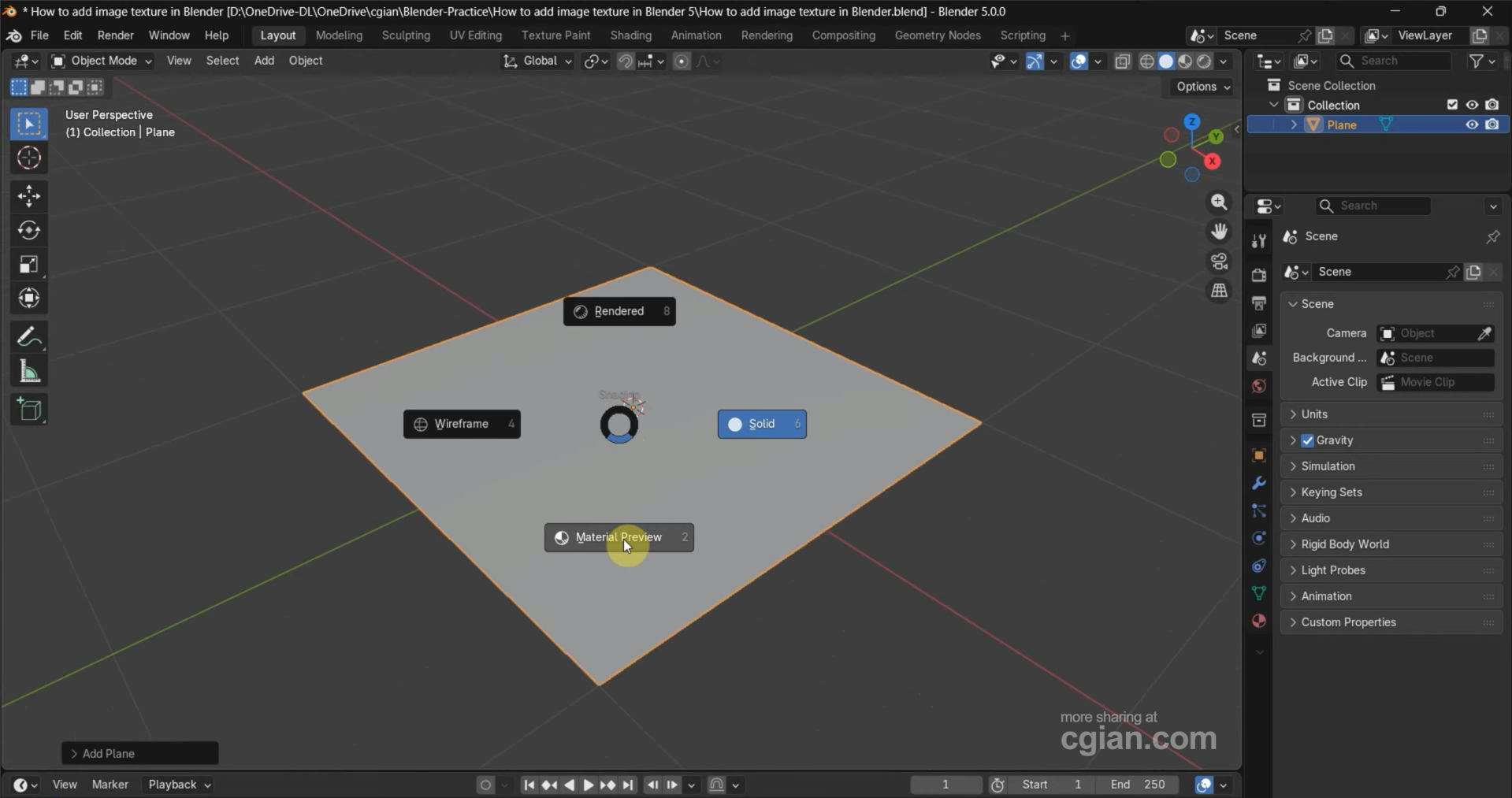Image resolution: width=1512 pixels, height=798 pixels.
Task: Open the Playback dropdown in timeline
Action: 180,785
